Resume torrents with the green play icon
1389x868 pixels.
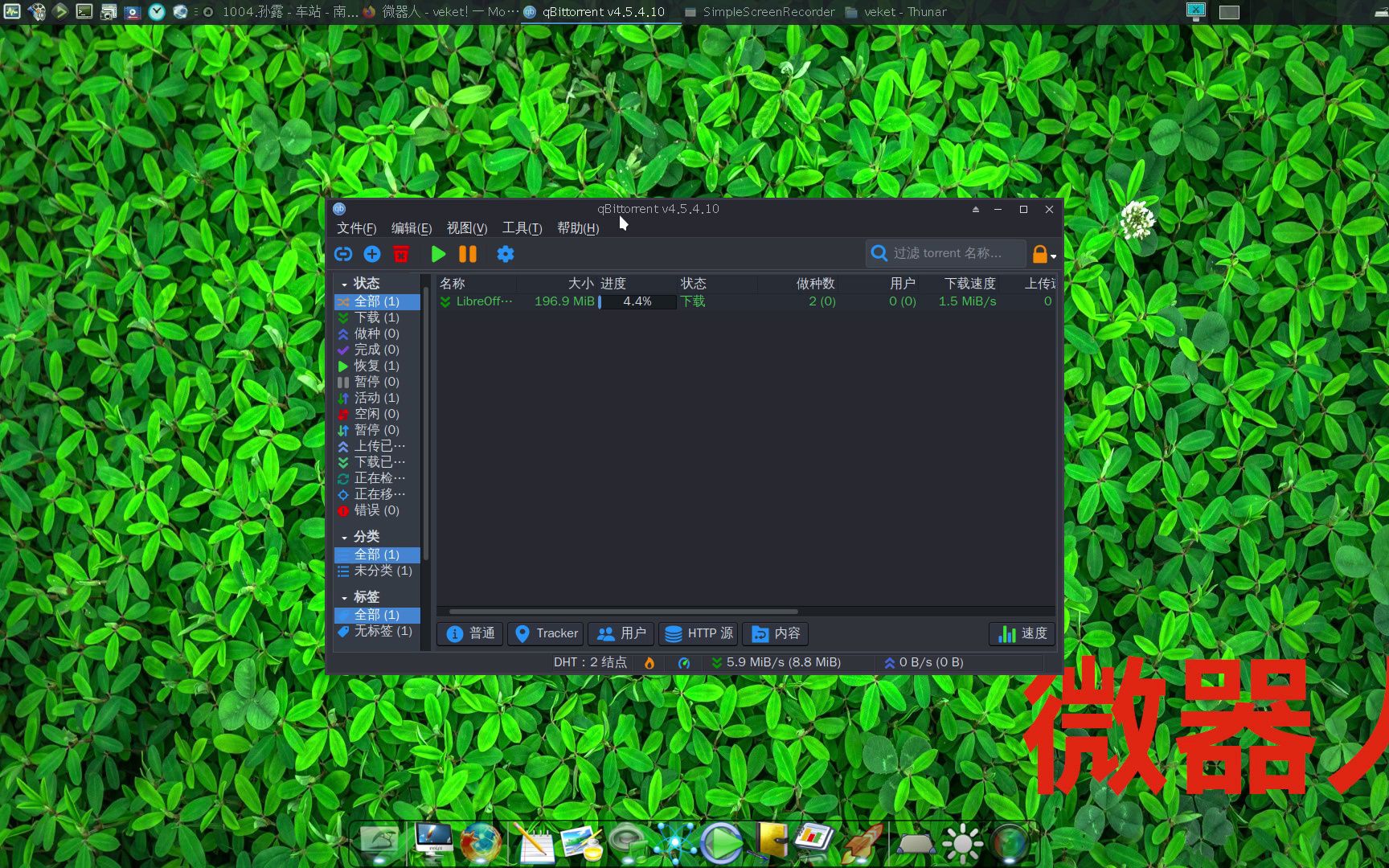438,254
